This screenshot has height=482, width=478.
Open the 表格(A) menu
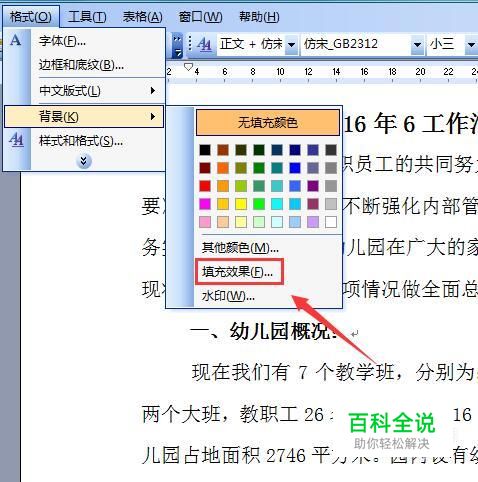(x=143, y=17)
